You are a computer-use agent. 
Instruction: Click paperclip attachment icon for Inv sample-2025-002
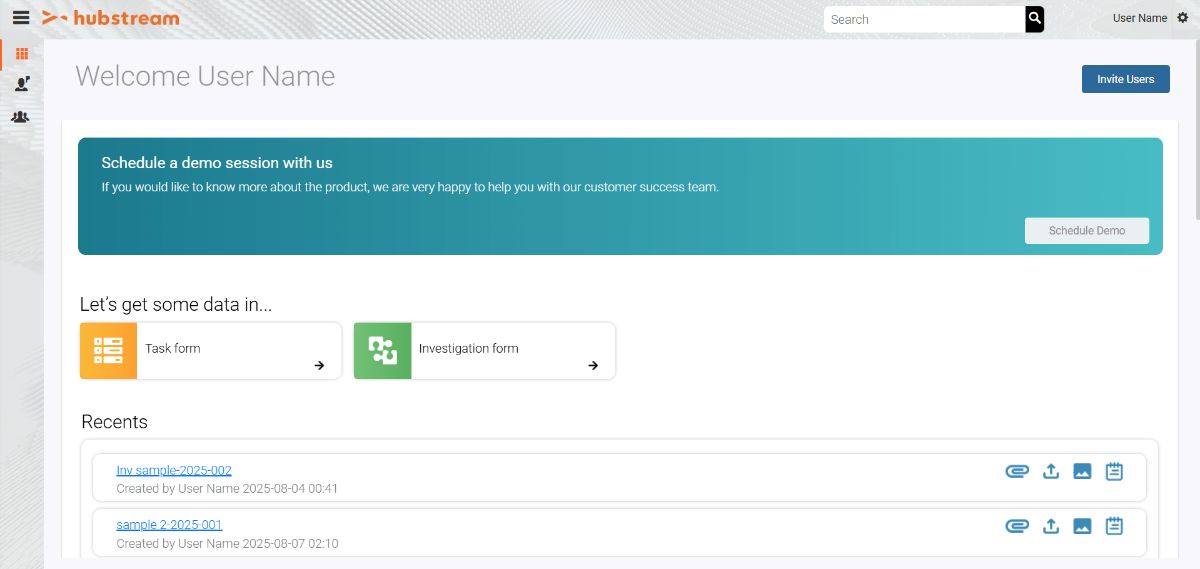point(1017,471)
